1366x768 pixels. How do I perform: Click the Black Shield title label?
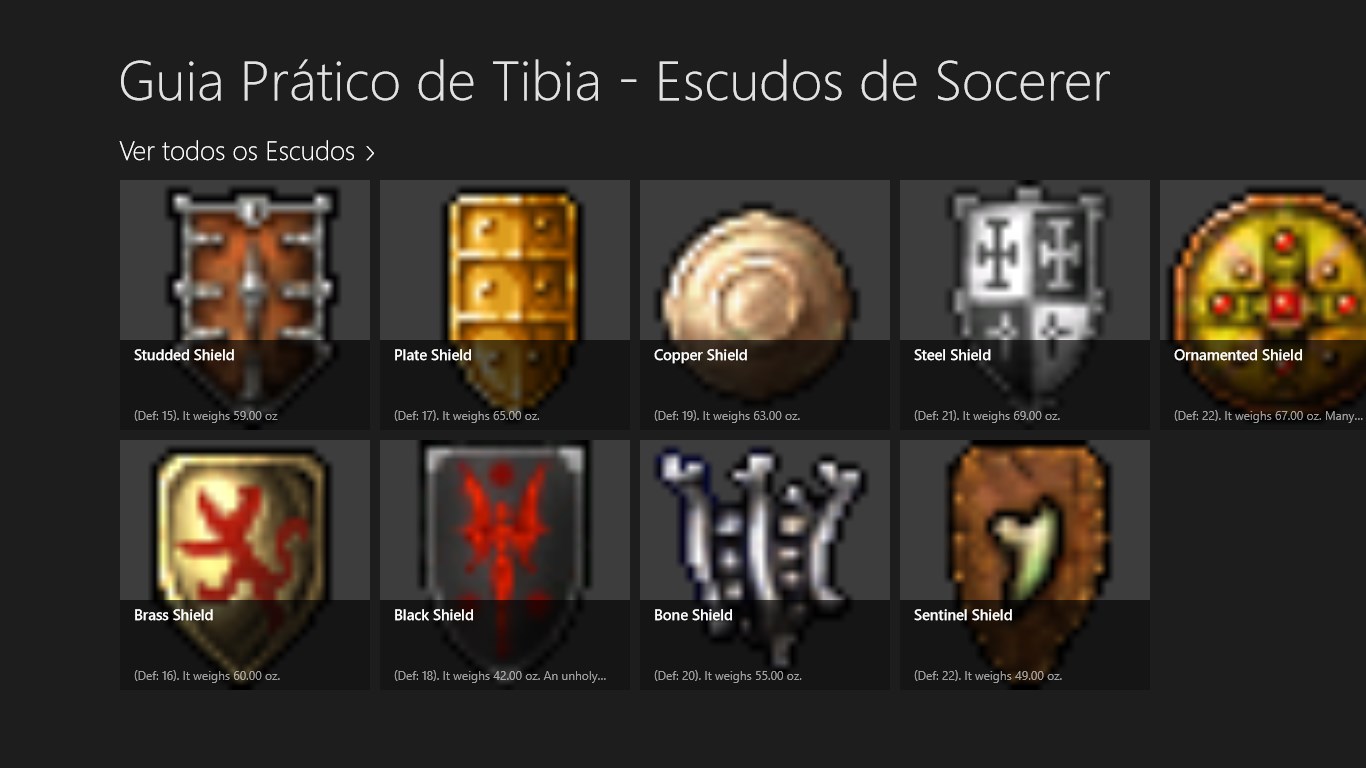[434, 615]
